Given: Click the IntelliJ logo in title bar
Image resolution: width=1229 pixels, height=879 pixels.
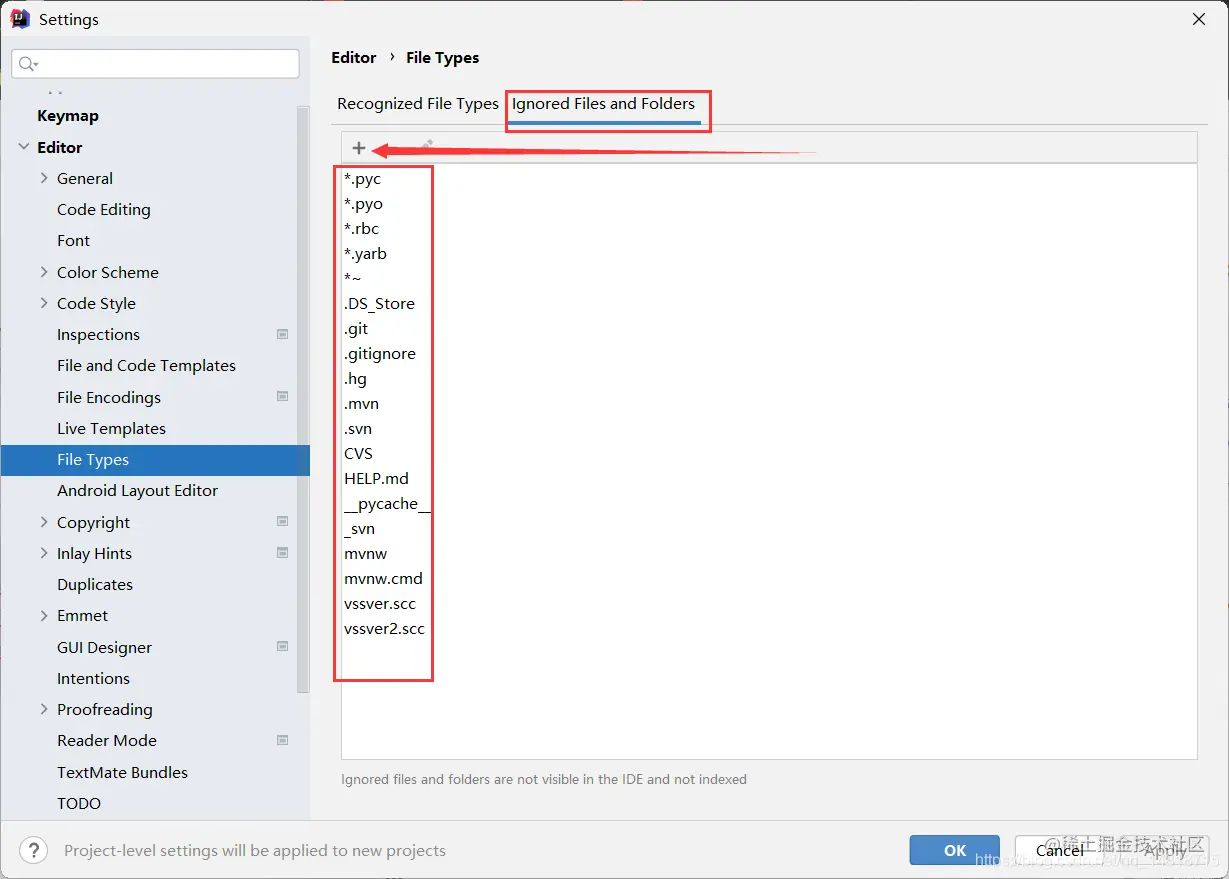Looking at the screenshot, I should tap(20, 19).
